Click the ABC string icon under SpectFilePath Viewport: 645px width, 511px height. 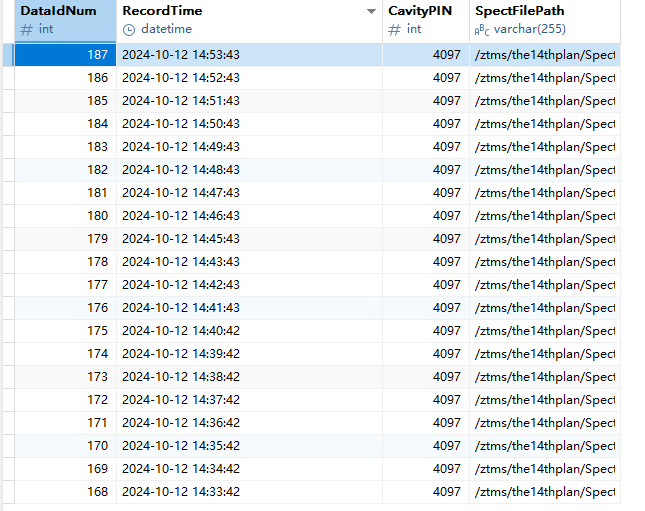tap(482, 30)
